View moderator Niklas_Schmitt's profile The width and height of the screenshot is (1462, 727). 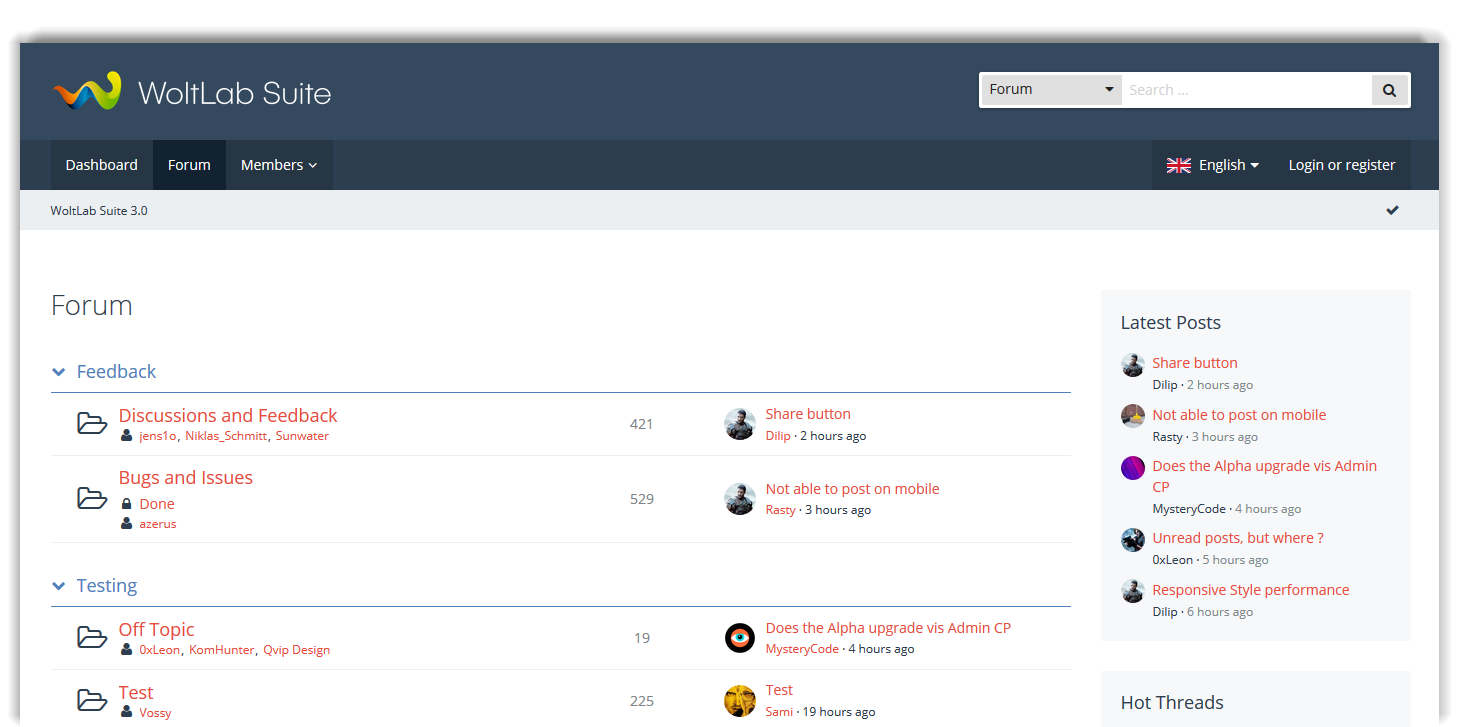point(226,436)
